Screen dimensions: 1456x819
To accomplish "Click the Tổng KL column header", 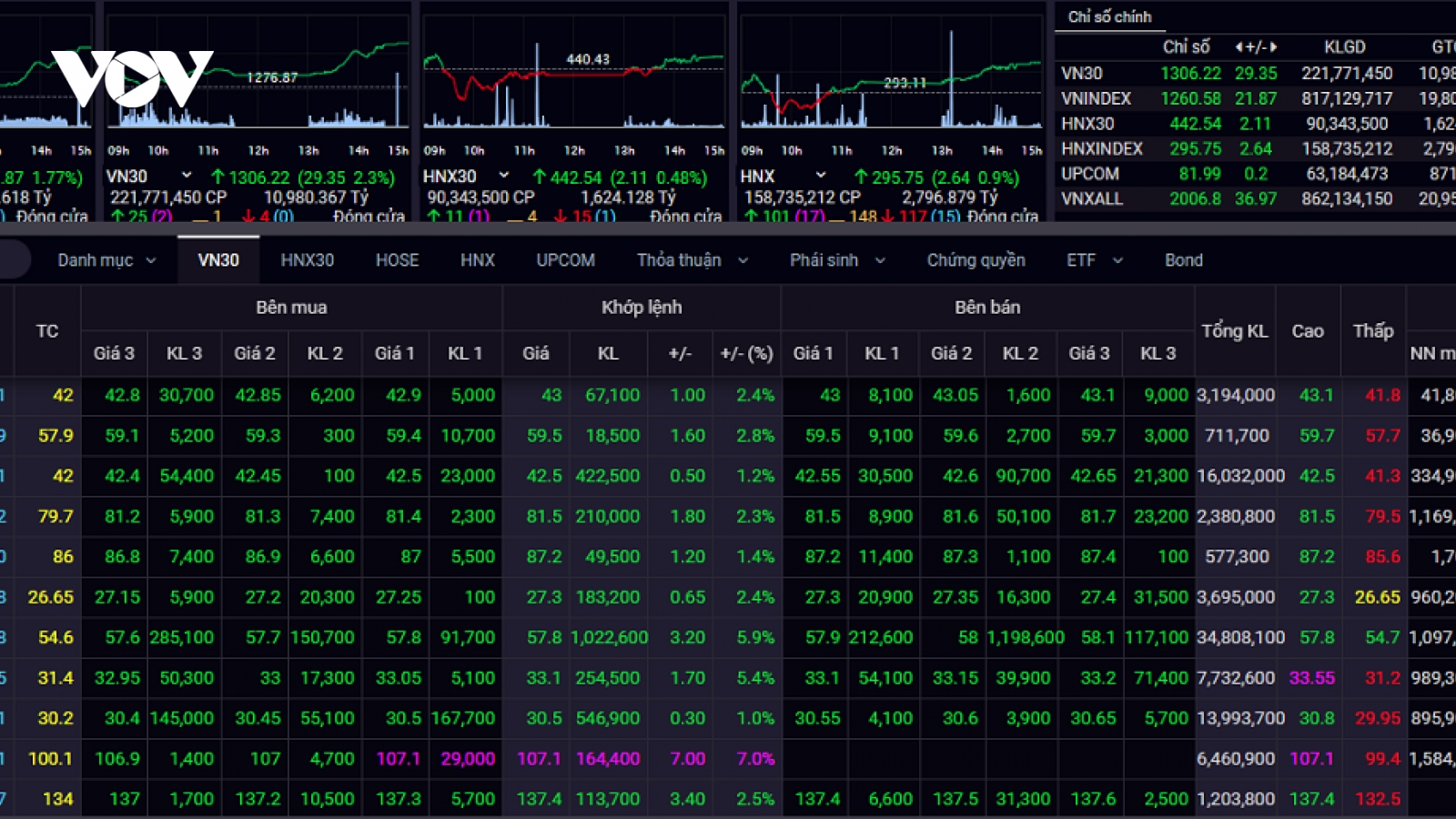I will point(1235,331).
